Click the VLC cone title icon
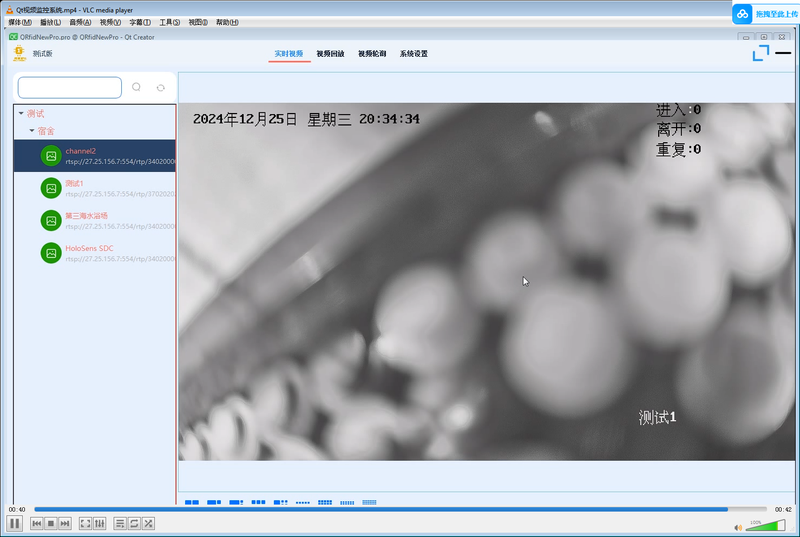 click(x=9, y=10)
